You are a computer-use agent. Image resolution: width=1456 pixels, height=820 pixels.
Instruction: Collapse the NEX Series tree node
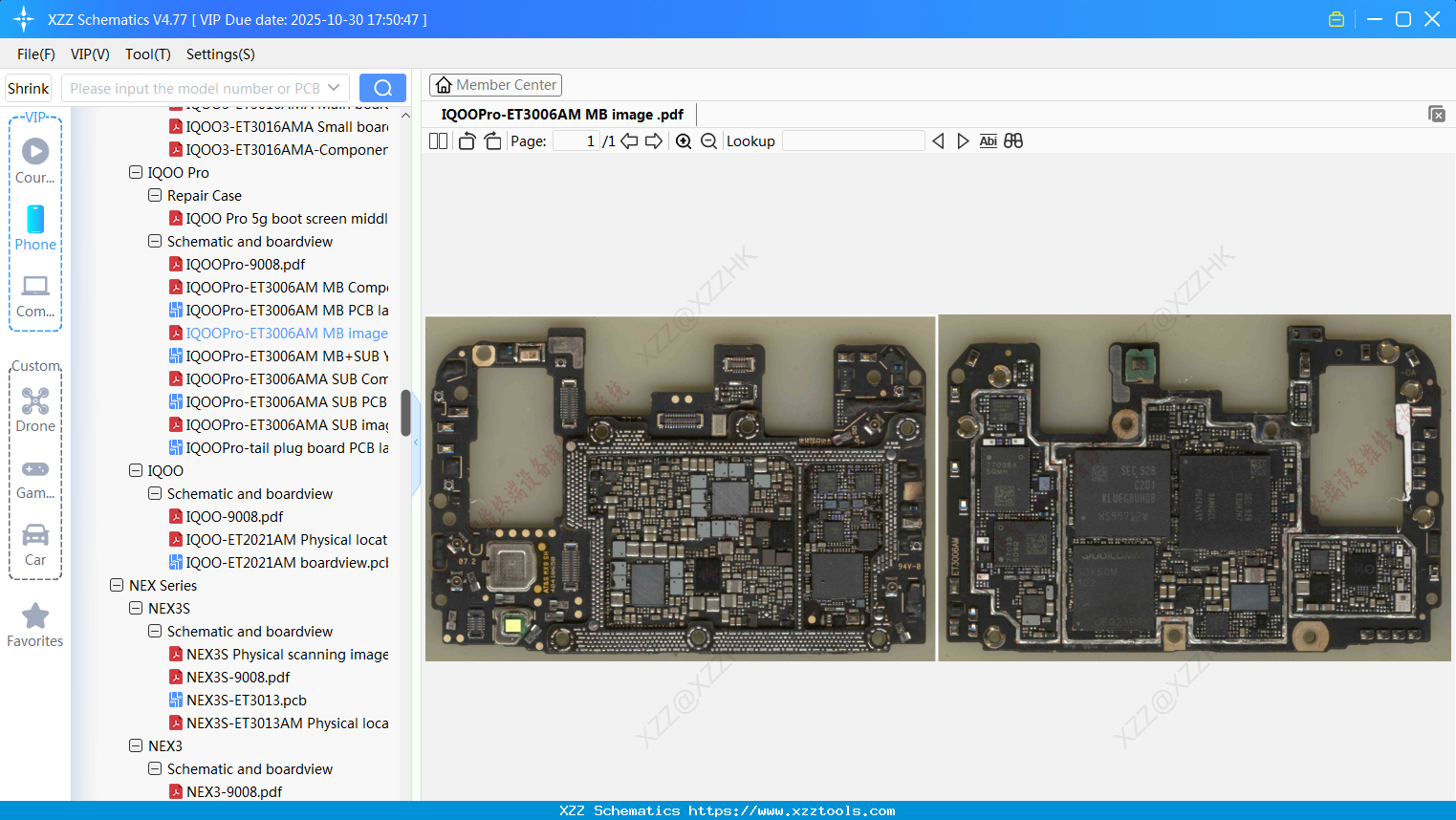click(x=117, y=586)
